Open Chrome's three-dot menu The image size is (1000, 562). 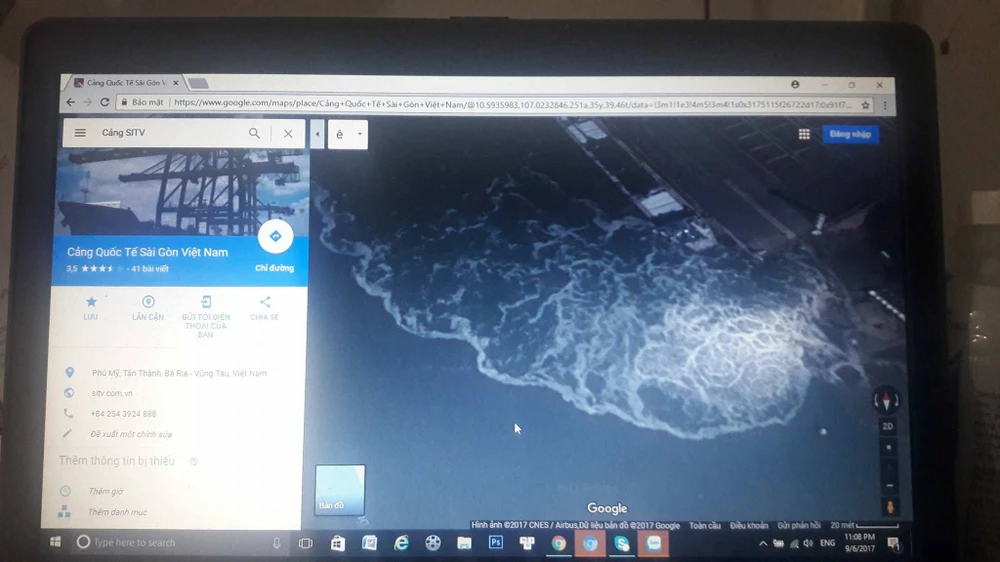click(885, 105)
